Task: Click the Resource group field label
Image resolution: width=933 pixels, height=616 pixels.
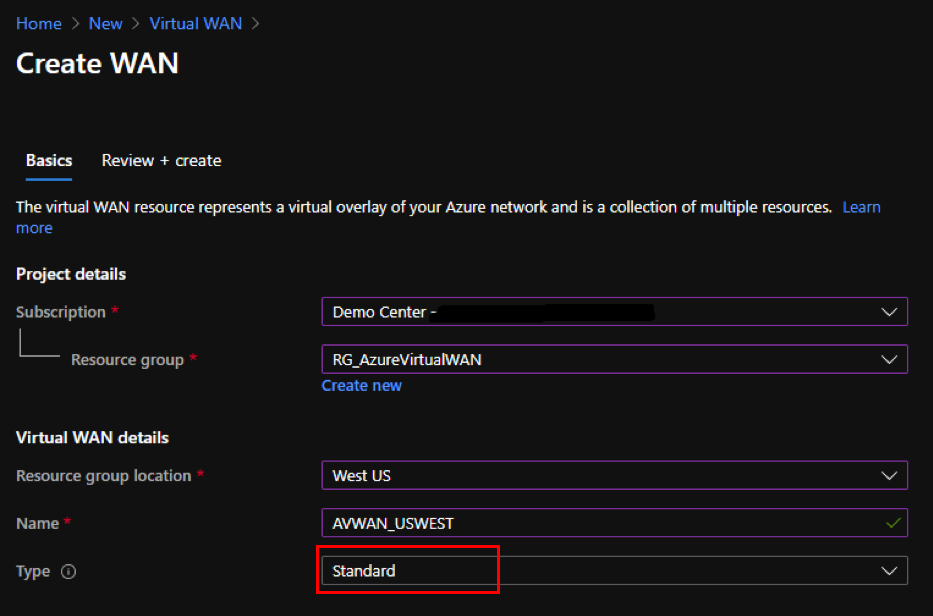Action: coord(127,360)
